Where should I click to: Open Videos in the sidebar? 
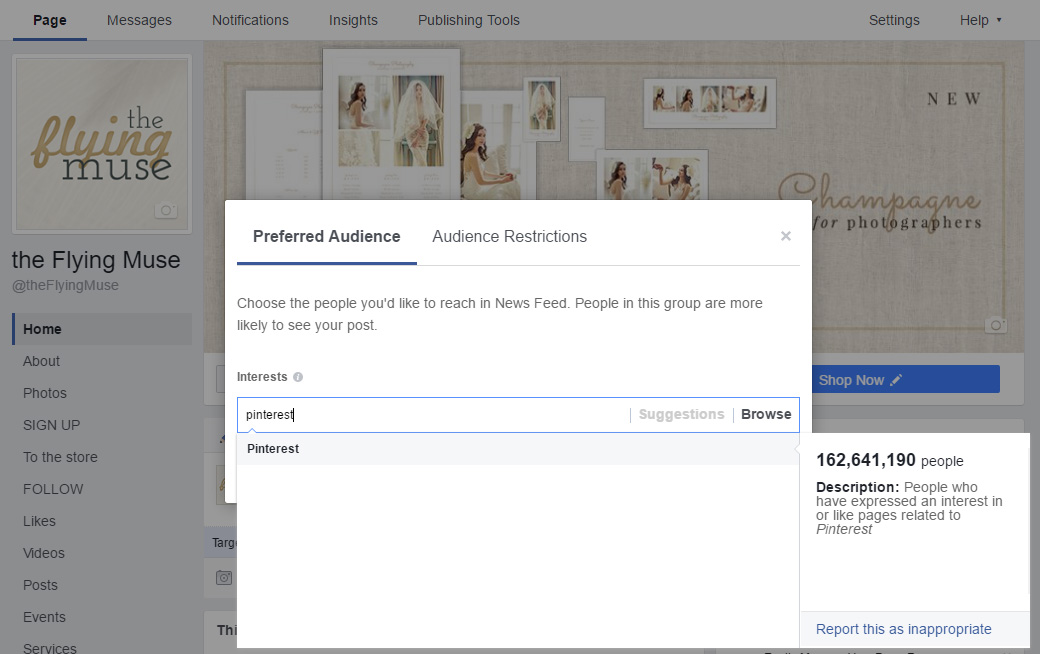point(44,553)
